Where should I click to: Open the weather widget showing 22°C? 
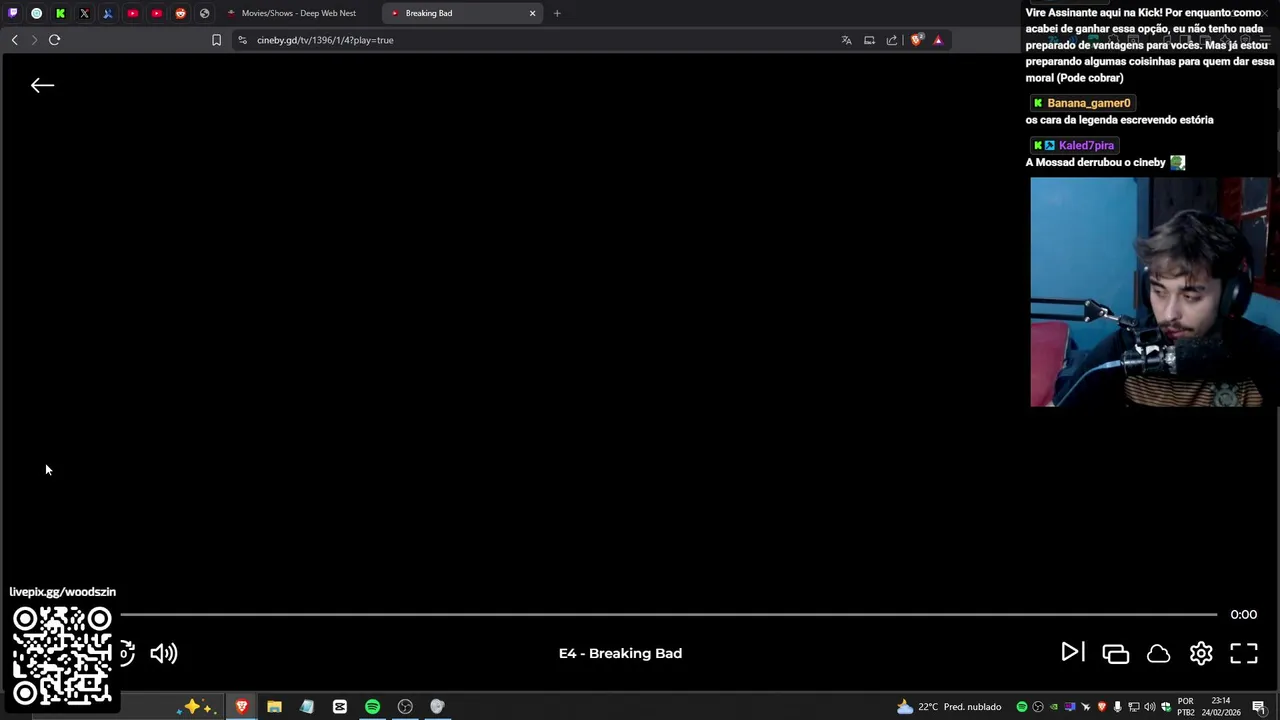pos(949,707)
